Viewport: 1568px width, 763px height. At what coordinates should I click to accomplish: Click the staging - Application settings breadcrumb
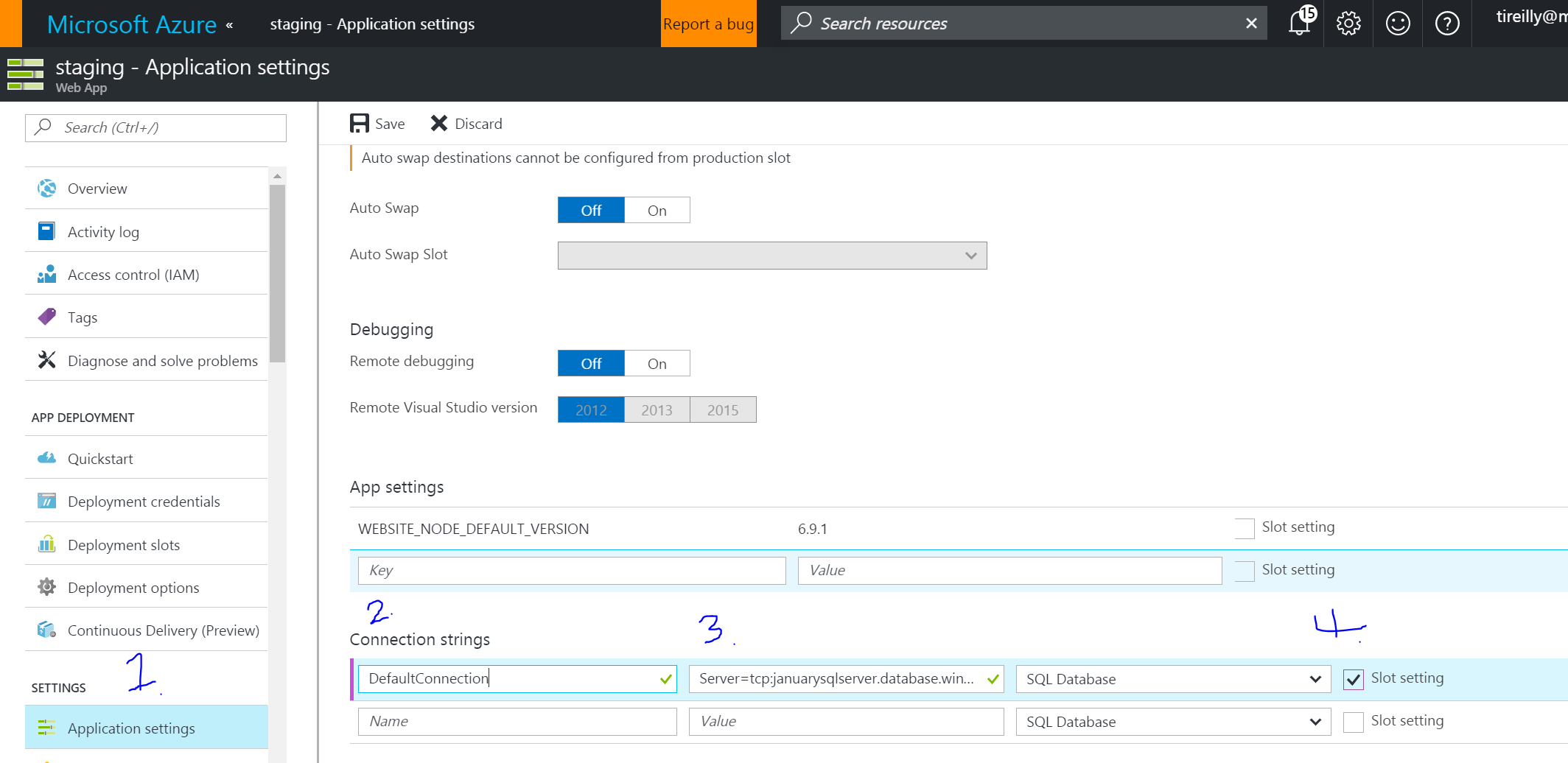tap(372, 24)
